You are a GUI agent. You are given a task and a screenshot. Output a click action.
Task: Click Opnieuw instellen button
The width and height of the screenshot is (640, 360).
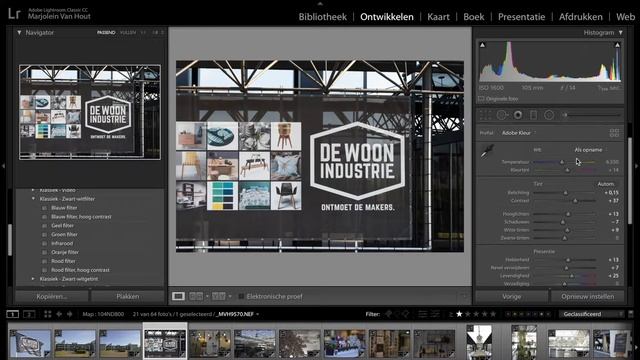pyautogui.click(x=587, y=296)
